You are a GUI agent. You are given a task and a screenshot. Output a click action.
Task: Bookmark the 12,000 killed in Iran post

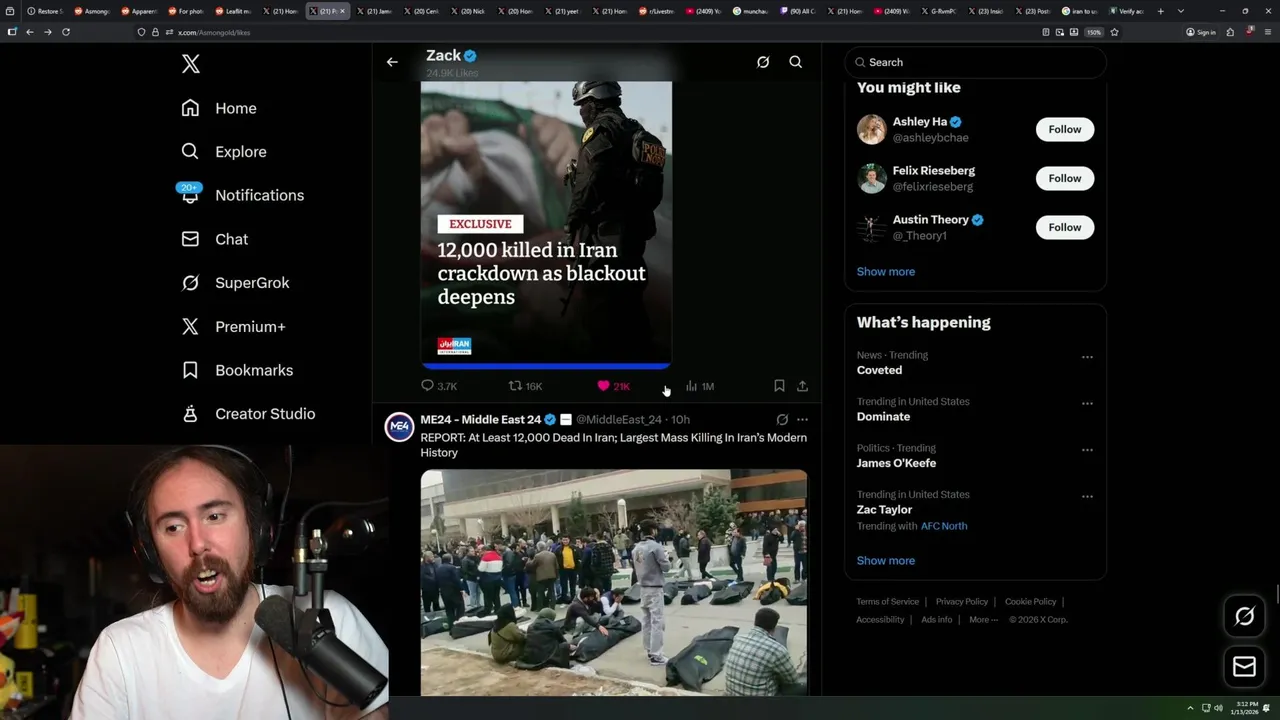[779, 386]
